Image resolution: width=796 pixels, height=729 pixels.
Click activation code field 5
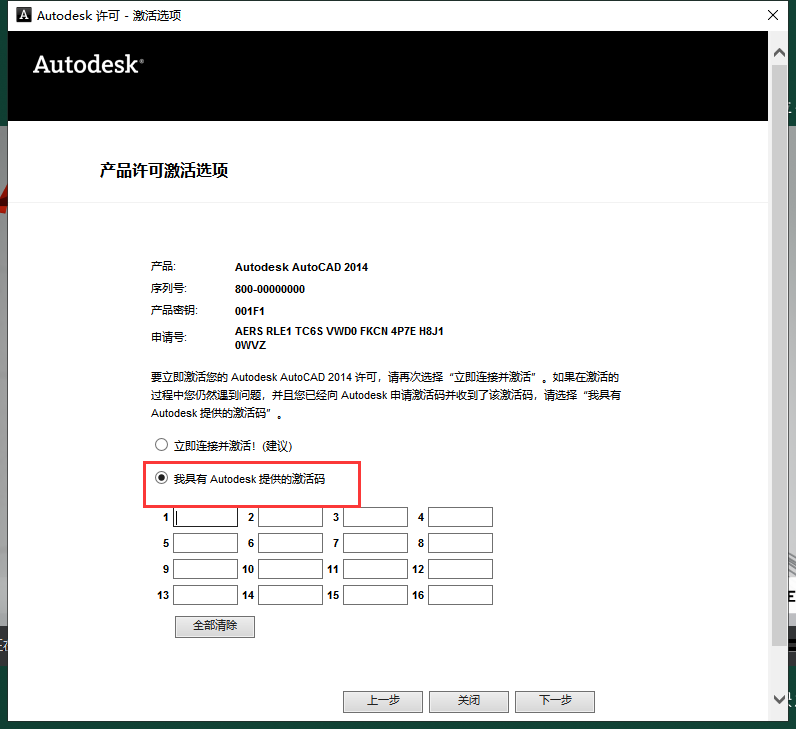(x=206, y=543)
